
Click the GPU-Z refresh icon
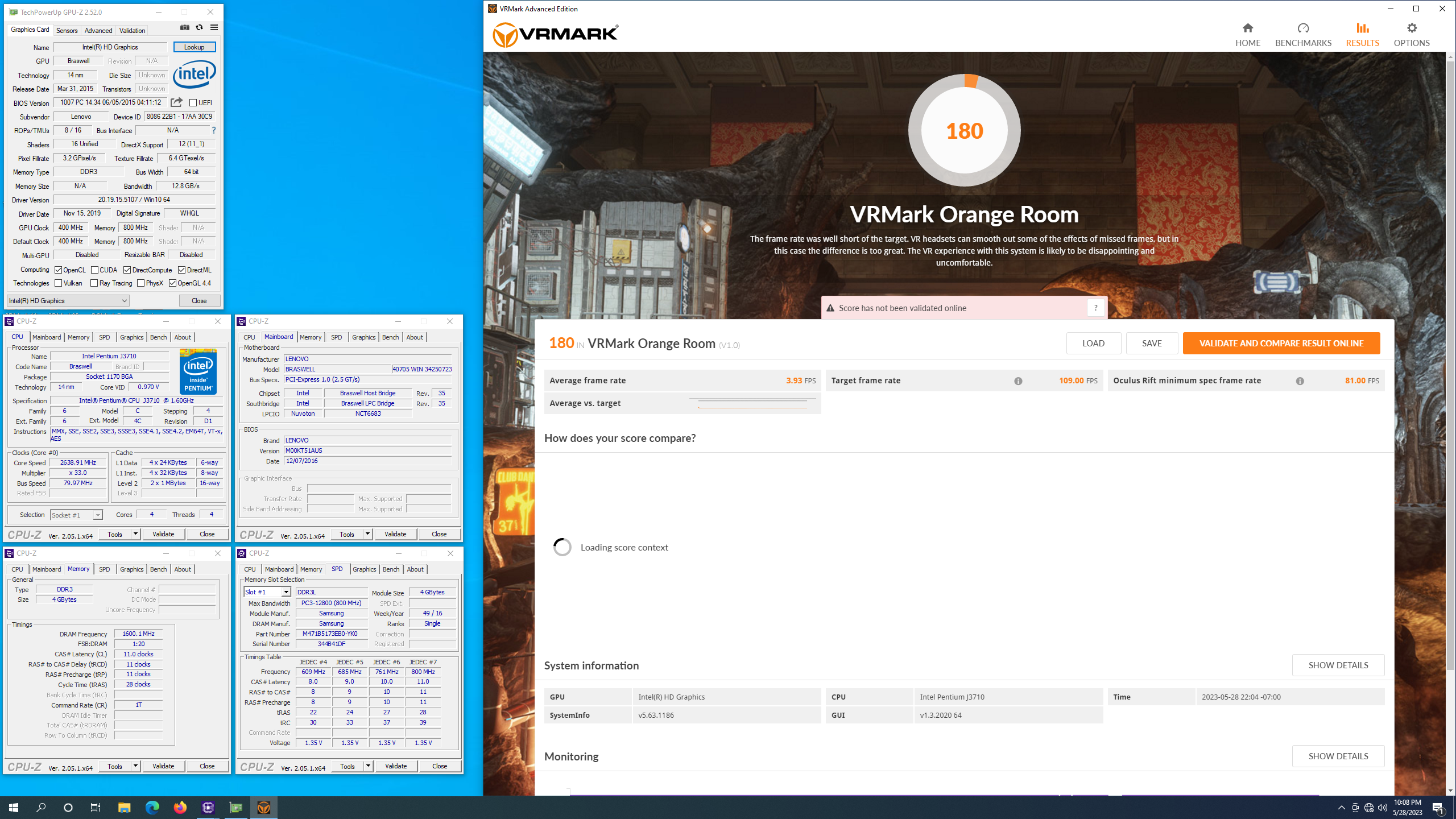pos(199,27)
